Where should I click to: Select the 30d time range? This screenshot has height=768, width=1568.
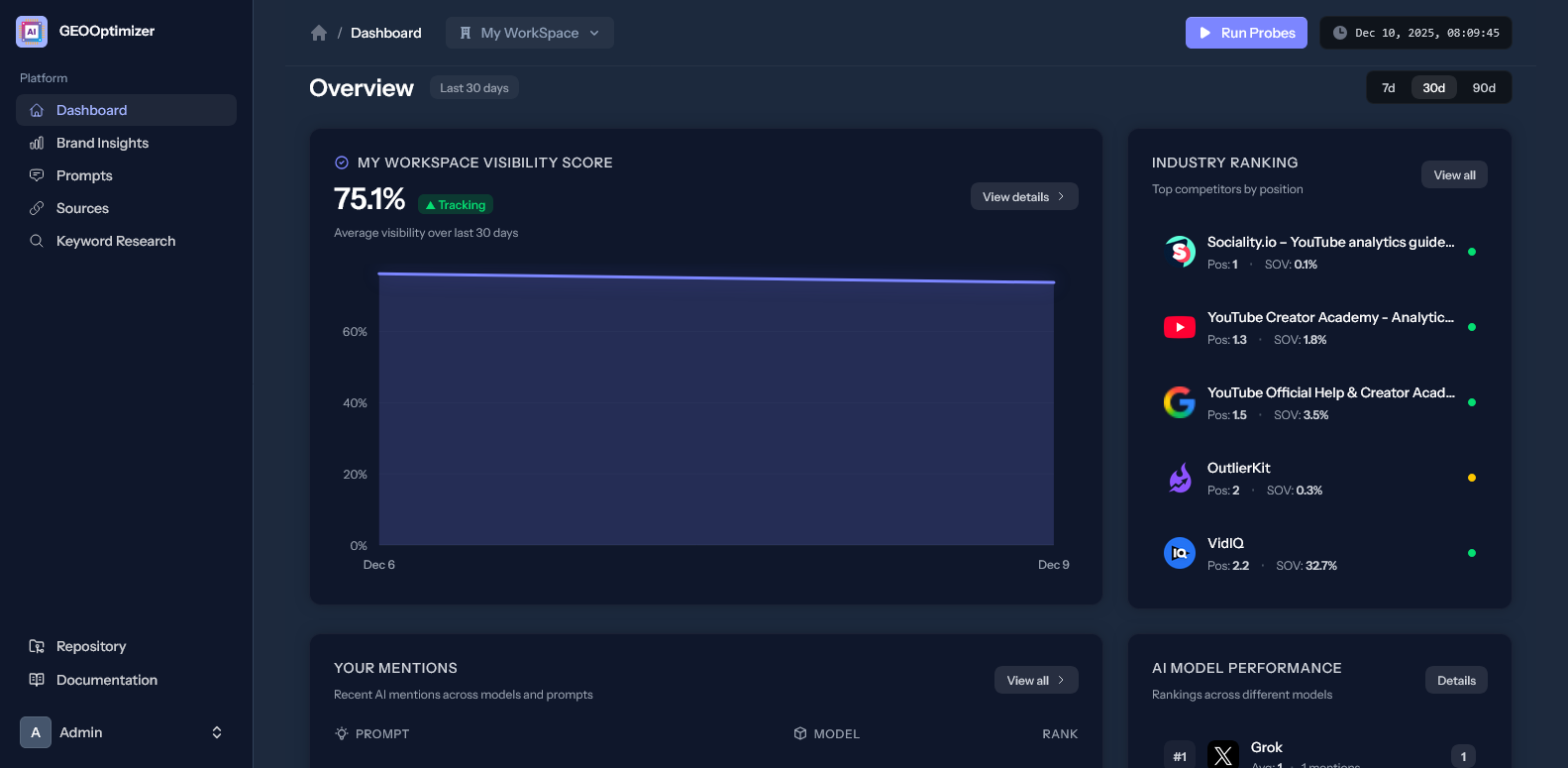[x=1433, y=88]
